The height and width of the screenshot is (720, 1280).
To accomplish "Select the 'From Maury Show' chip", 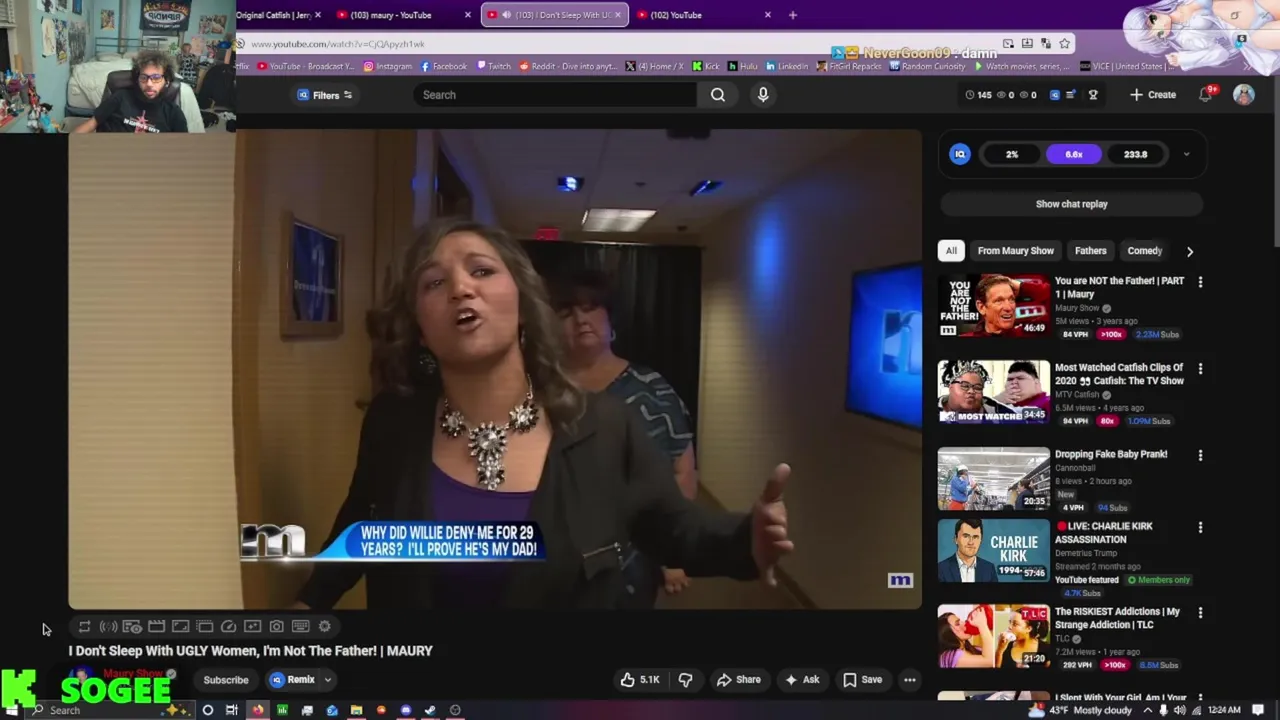I will [1015, 251].
